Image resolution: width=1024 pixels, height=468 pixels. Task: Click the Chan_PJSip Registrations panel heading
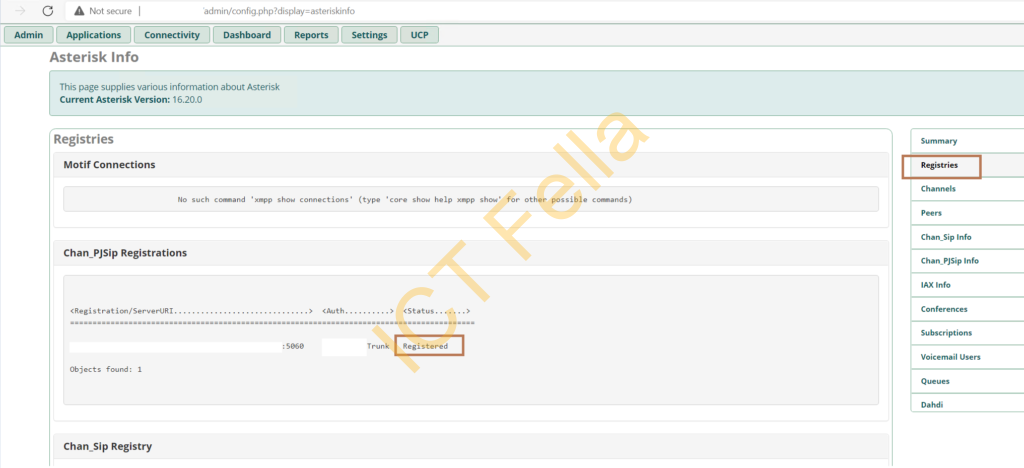[125, 253]
